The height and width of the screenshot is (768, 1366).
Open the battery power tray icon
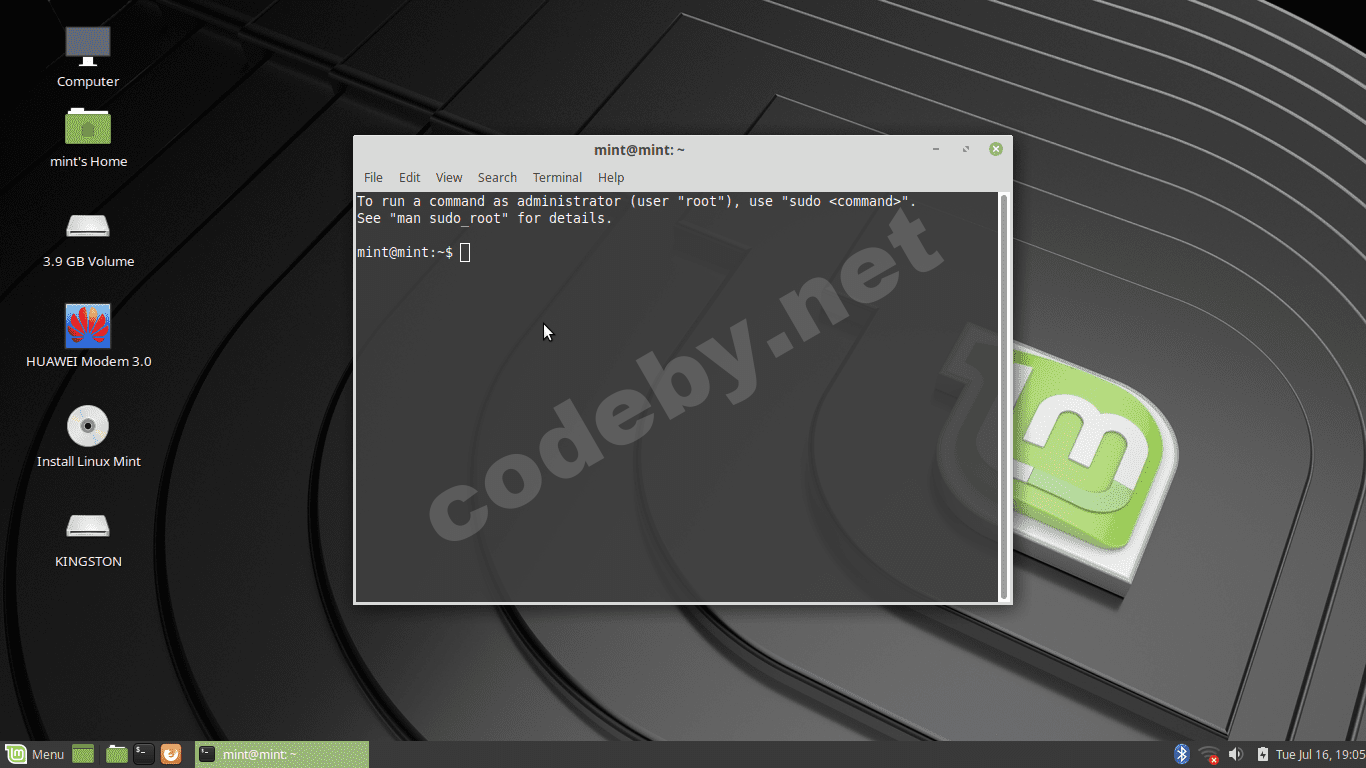(x=1263, y=754)
